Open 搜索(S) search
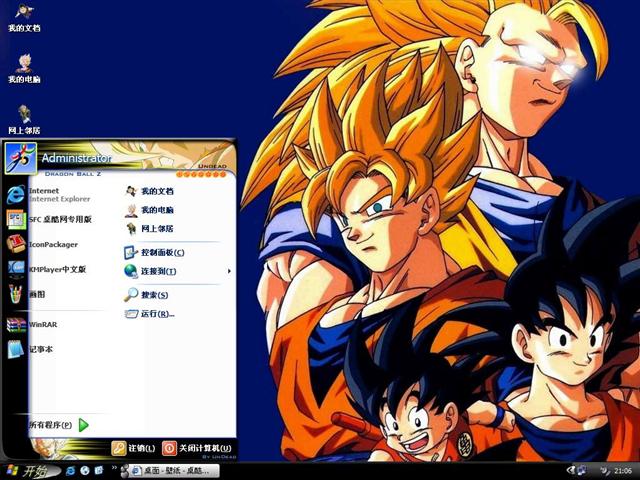640x480 pixels. (x=146, y=295)
